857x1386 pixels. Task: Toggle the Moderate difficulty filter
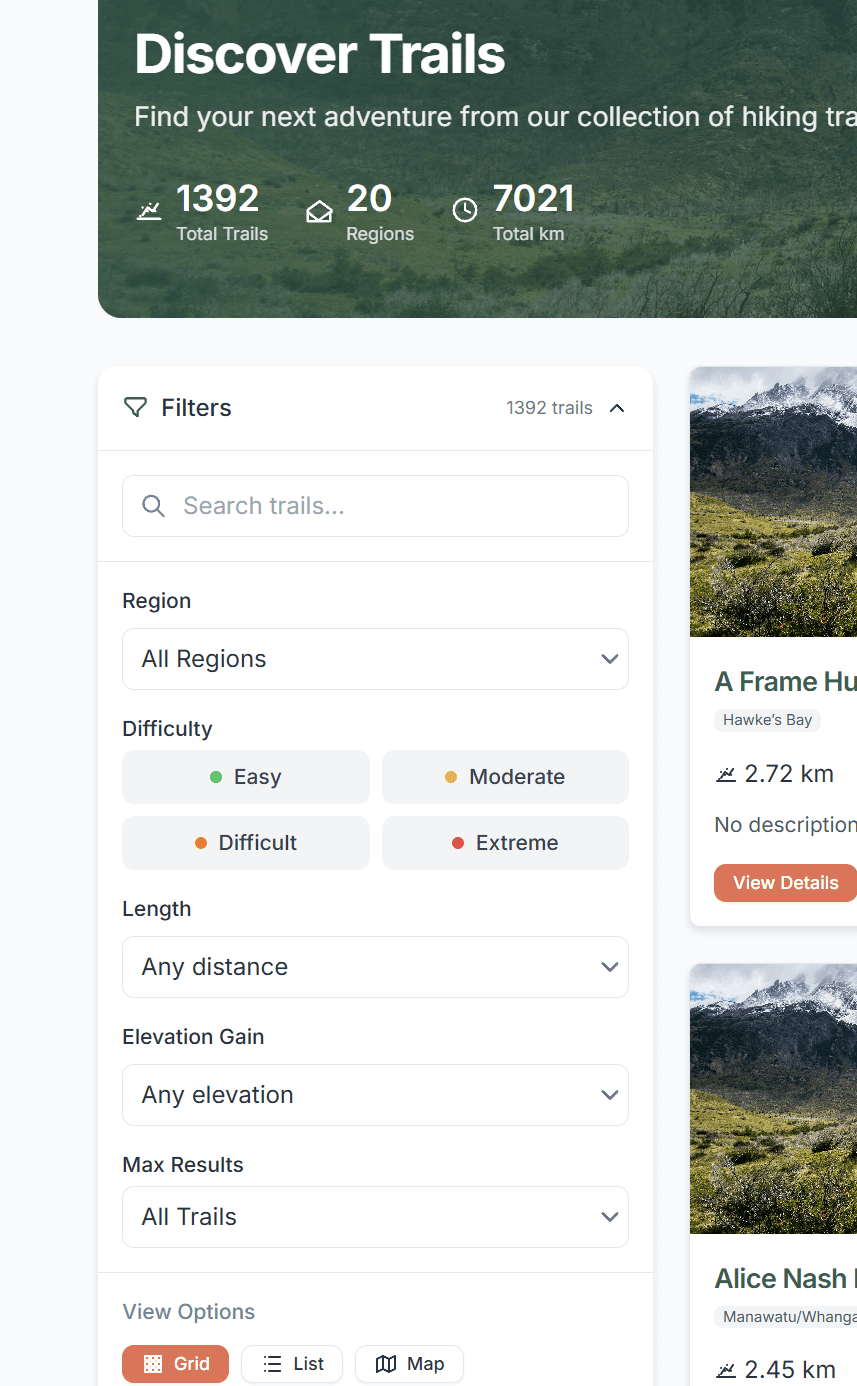coord(505,777)
